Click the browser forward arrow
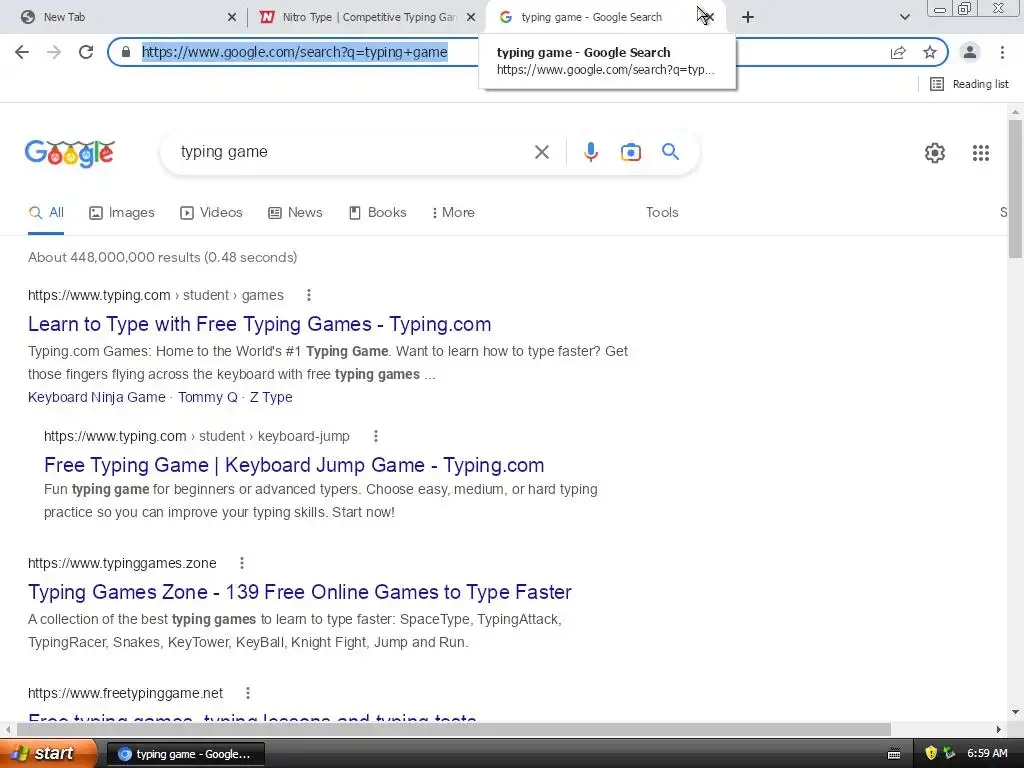Screen dimensions: 1024x768 pos(54,52)
